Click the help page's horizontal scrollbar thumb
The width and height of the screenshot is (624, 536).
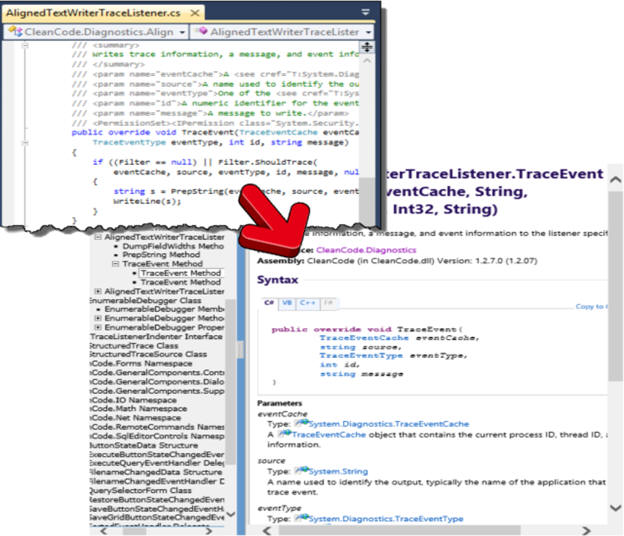(x=399, y=530)
